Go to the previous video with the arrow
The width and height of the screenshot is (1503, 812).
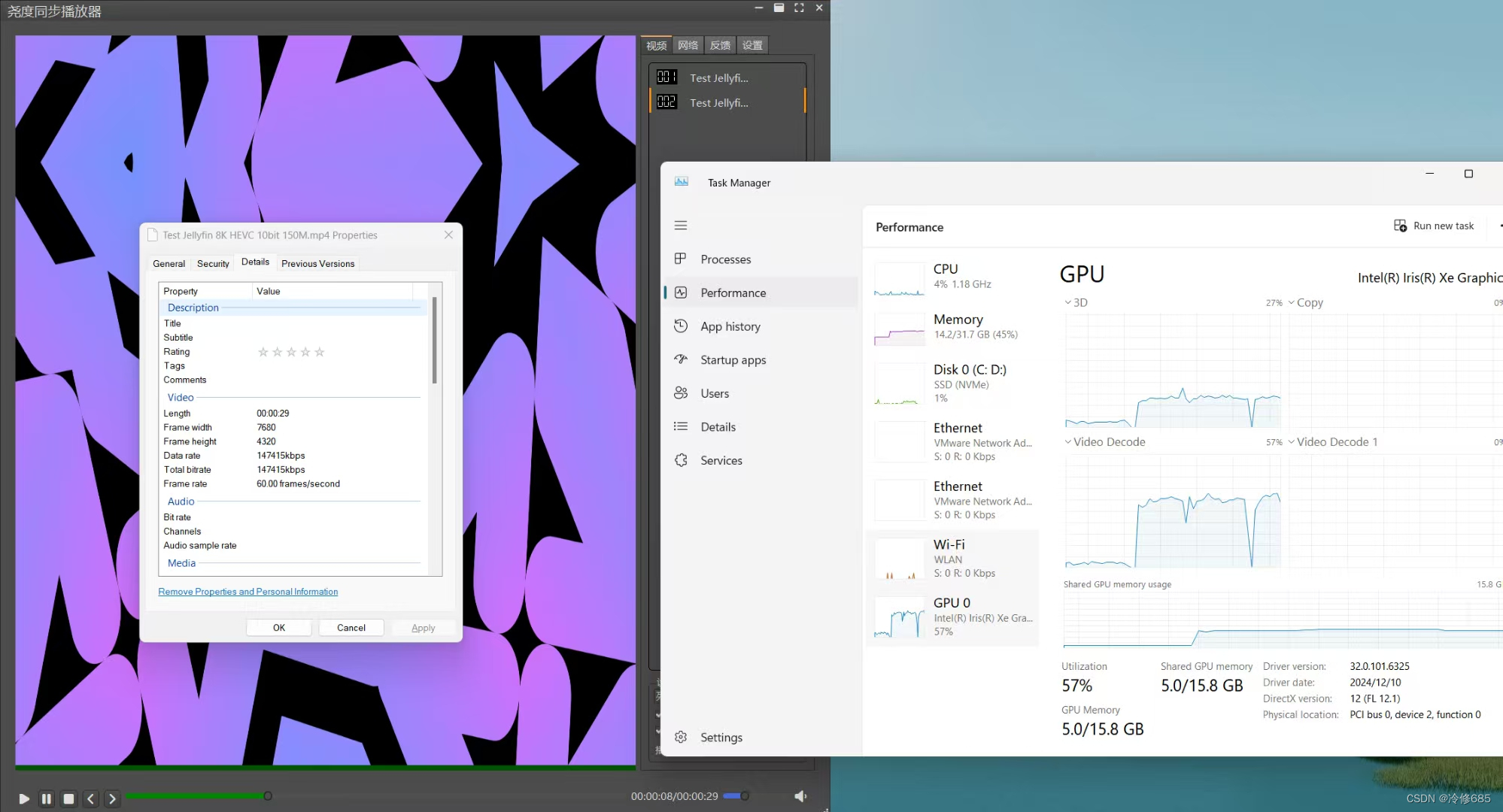coord(90,798)
